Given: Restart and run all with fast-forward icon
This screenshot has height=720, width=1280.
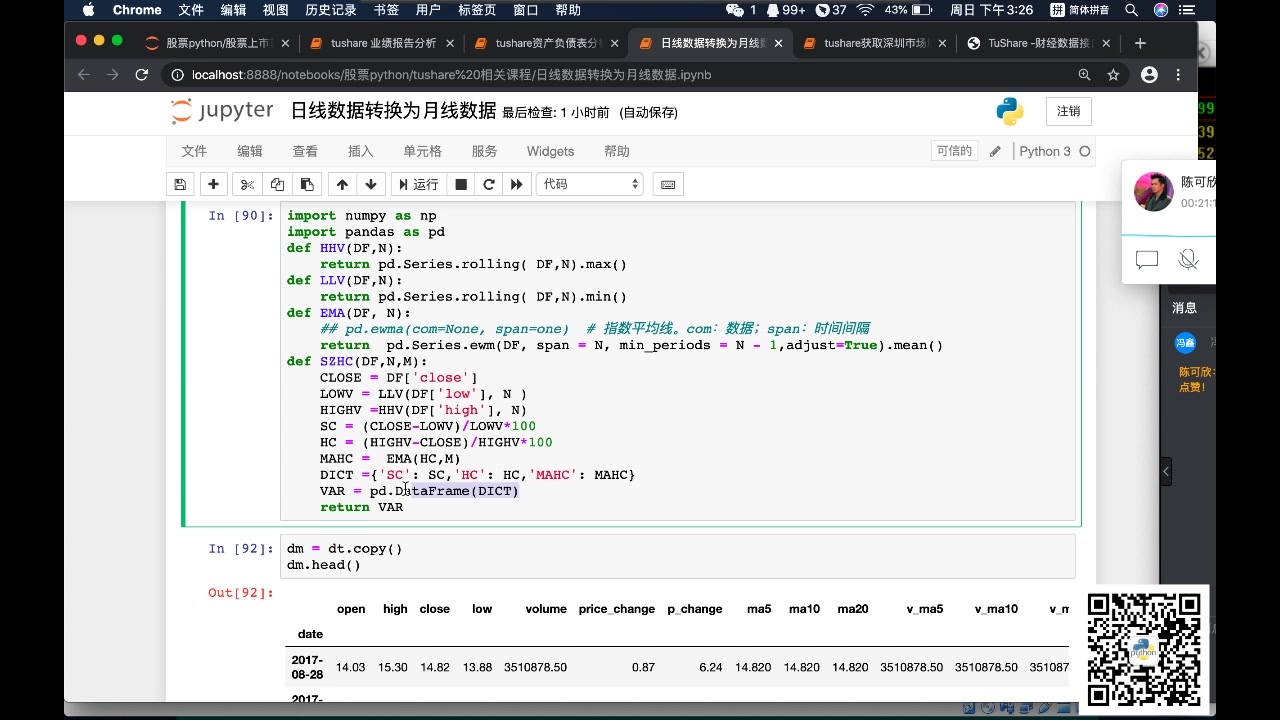Looking at the screenshot, I should [x=516, y=184].
